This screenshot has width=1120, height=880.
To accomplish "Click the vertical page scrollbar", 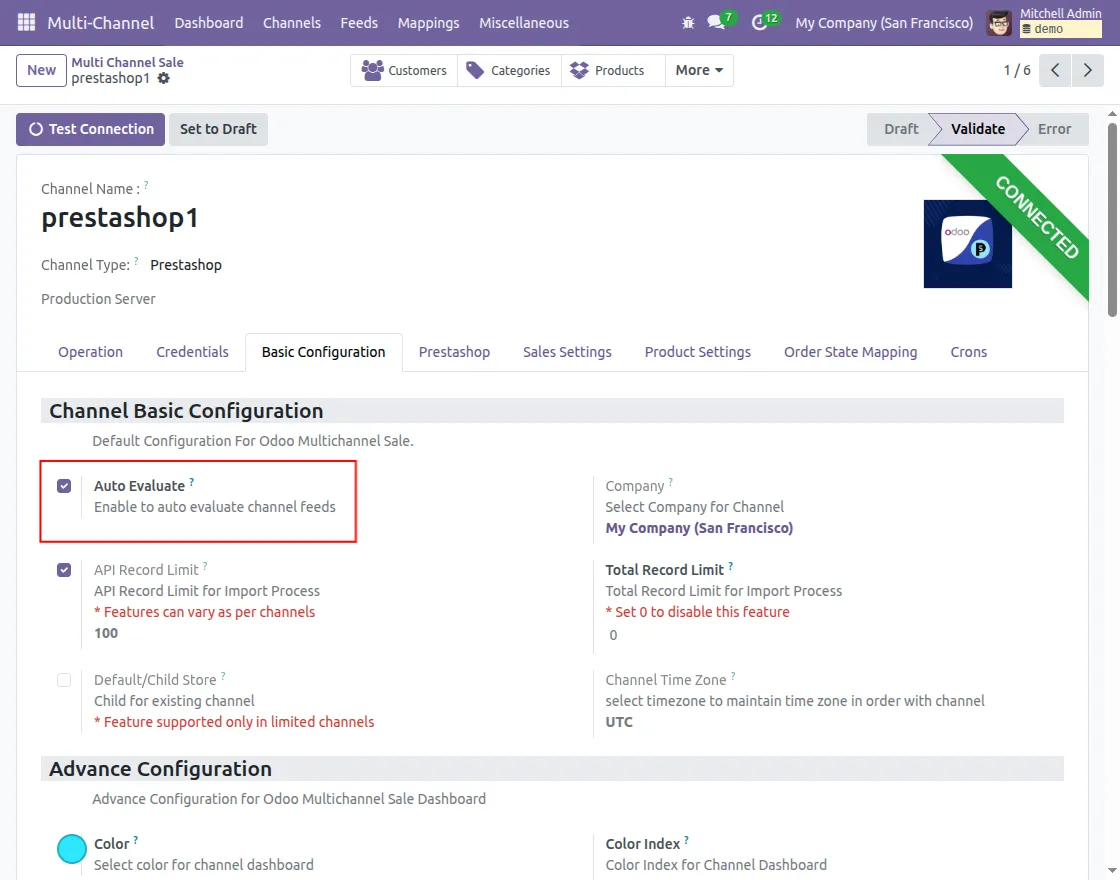I will 1112,220.
